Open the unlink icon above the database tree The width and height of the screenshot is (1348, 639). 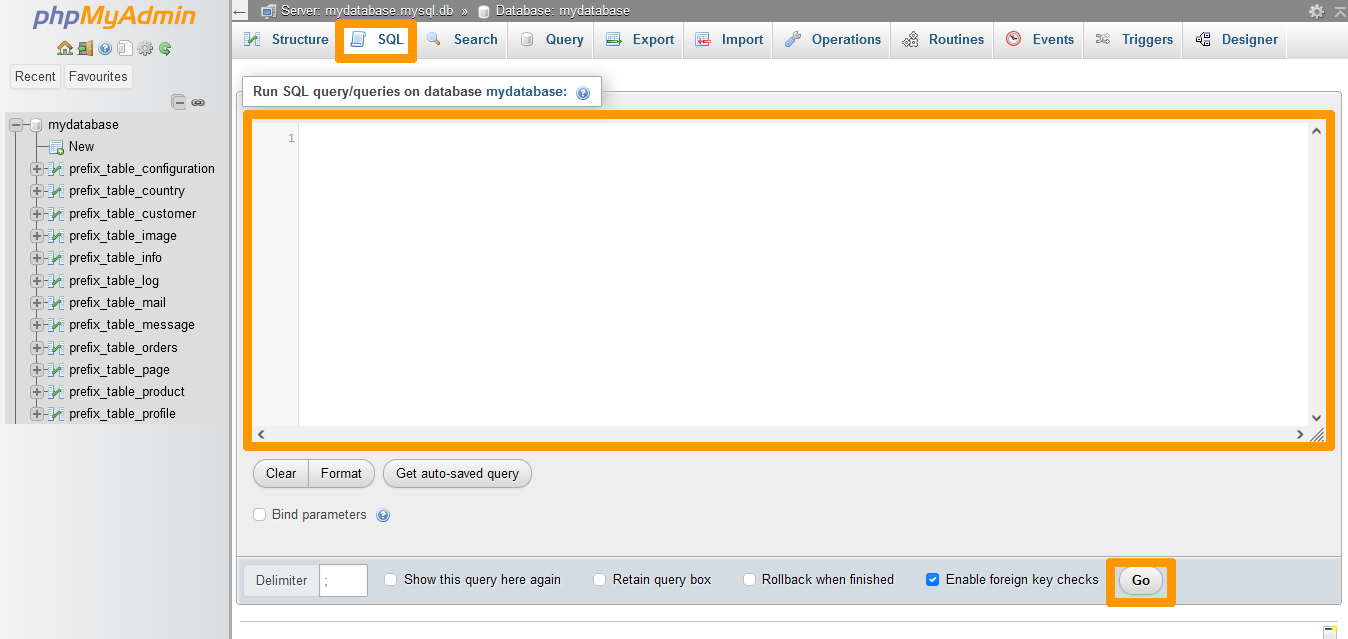(198, 102)
